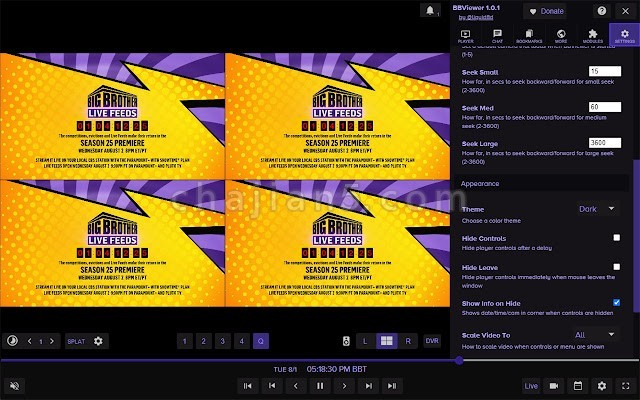The width and height of the screenshot is (640, 400).
Task: Select the R layout button
Action: click(408, 341)
